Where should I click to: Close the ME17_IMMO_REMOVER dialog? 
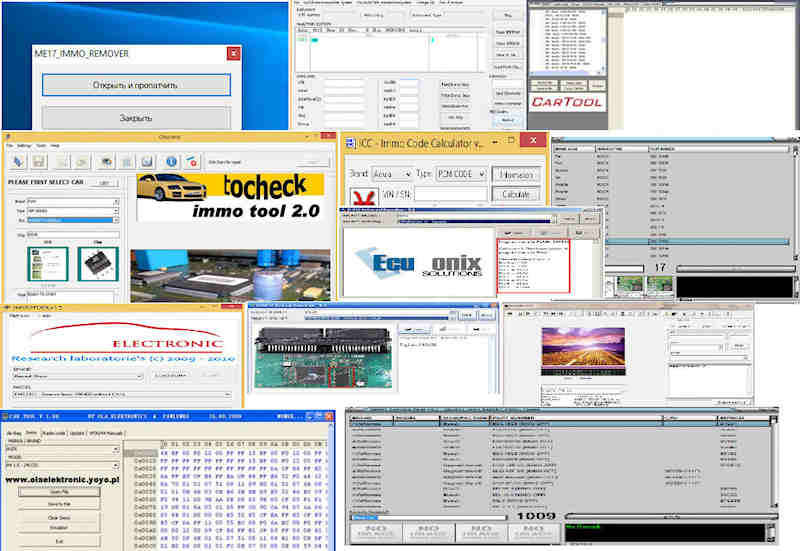(233, 53)
